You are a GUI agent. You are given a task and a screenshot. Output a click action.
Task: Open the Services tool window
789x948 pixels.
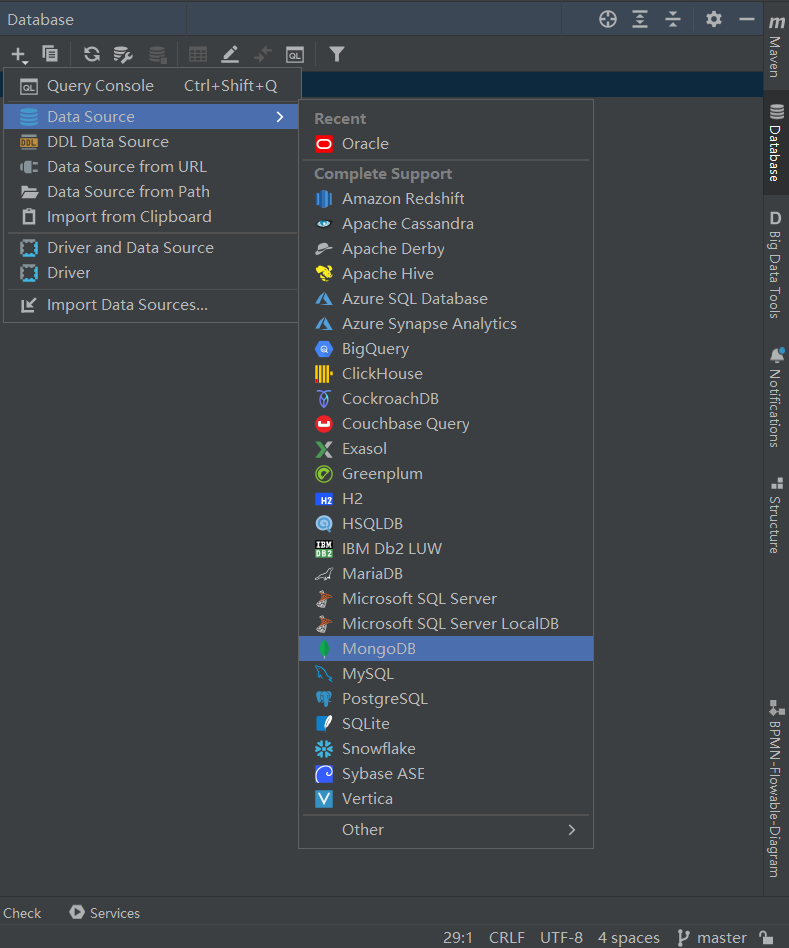[x=105, y=913]
